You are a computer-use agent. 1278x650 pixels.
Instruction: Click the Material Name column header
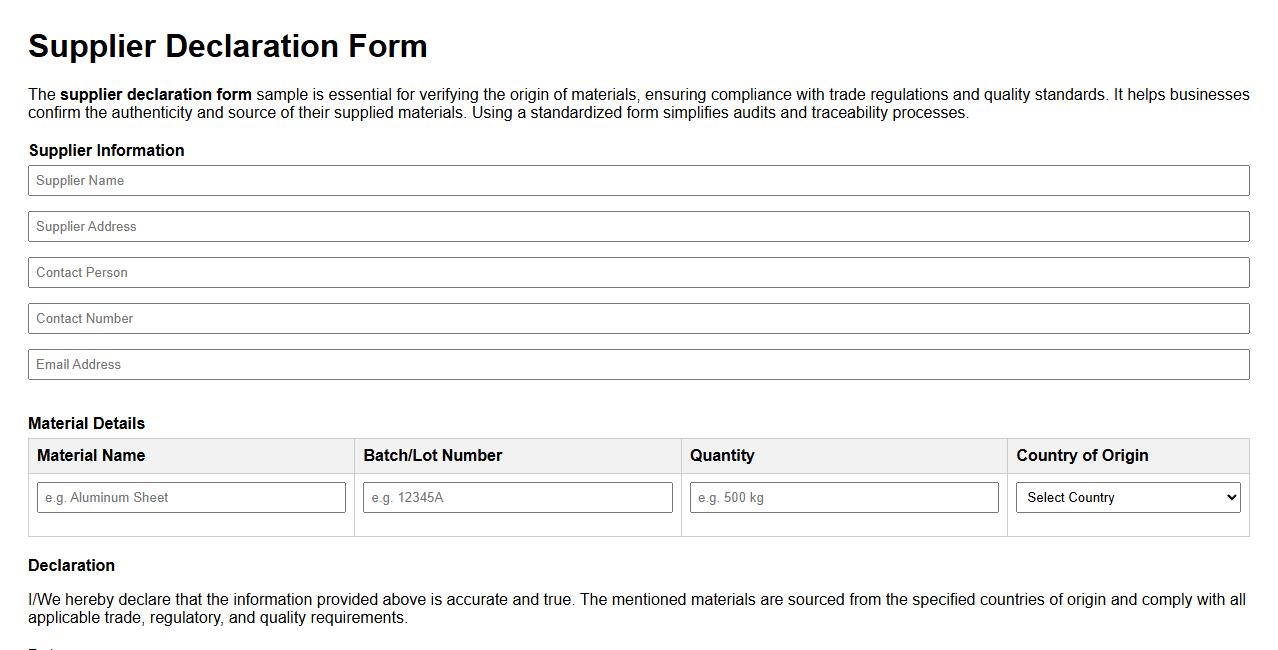pos(90,455)
